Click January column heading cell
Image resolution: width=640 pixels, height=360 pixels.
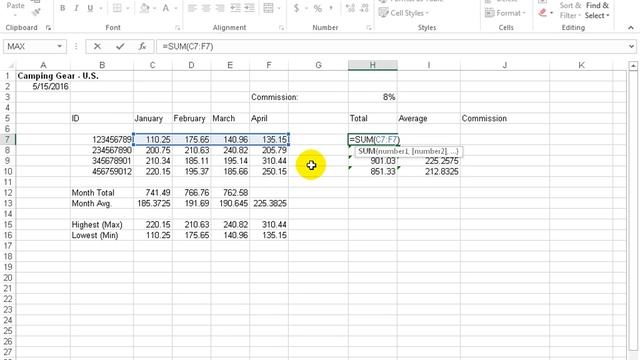click(x=153, y=118)
